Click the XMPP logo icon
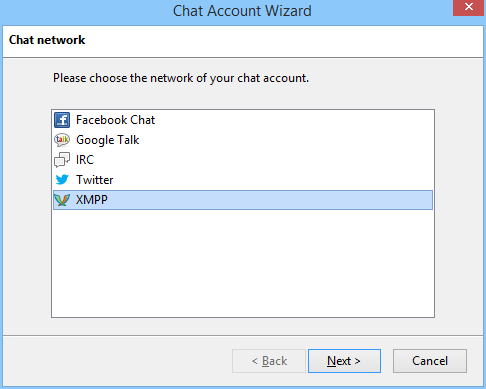 (62, 200)
